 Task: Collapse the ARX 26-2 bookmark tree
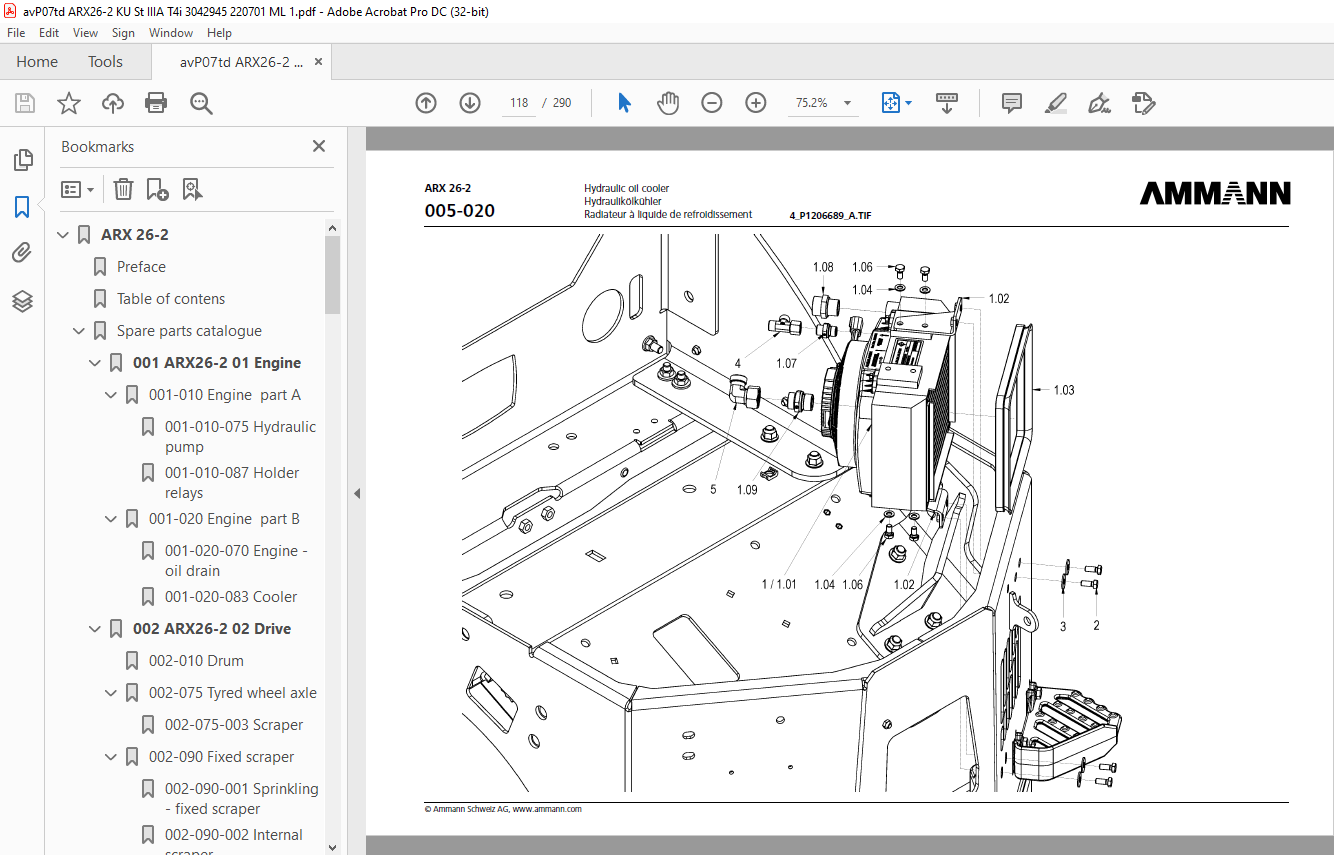coord(64,235)
